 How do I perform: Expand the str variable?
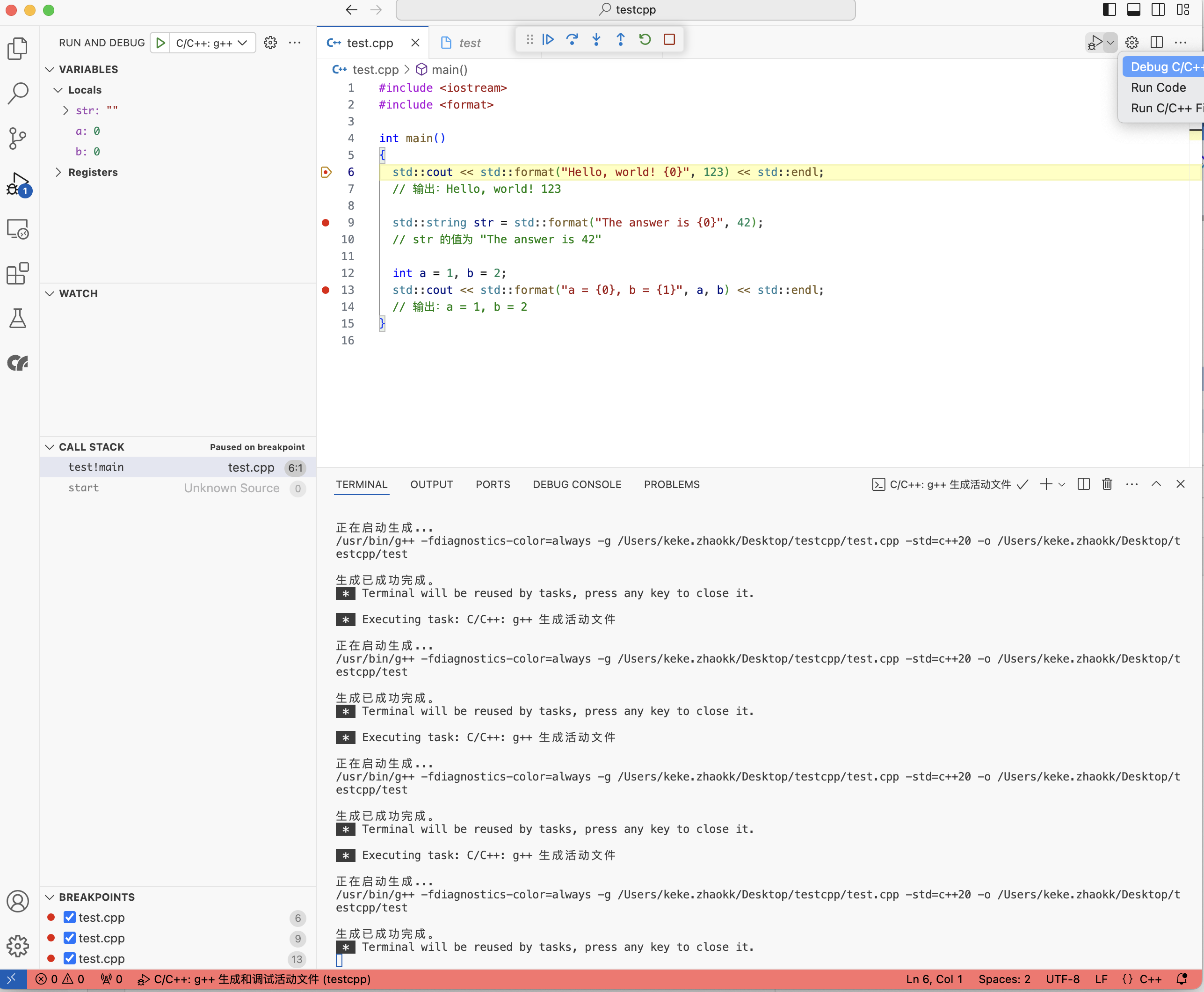pyautogui.click(x=65, y=110)
